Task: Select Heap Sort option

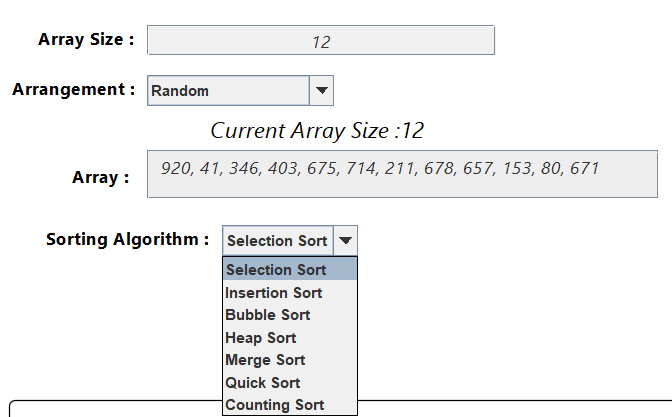Action: click(290, 338)
